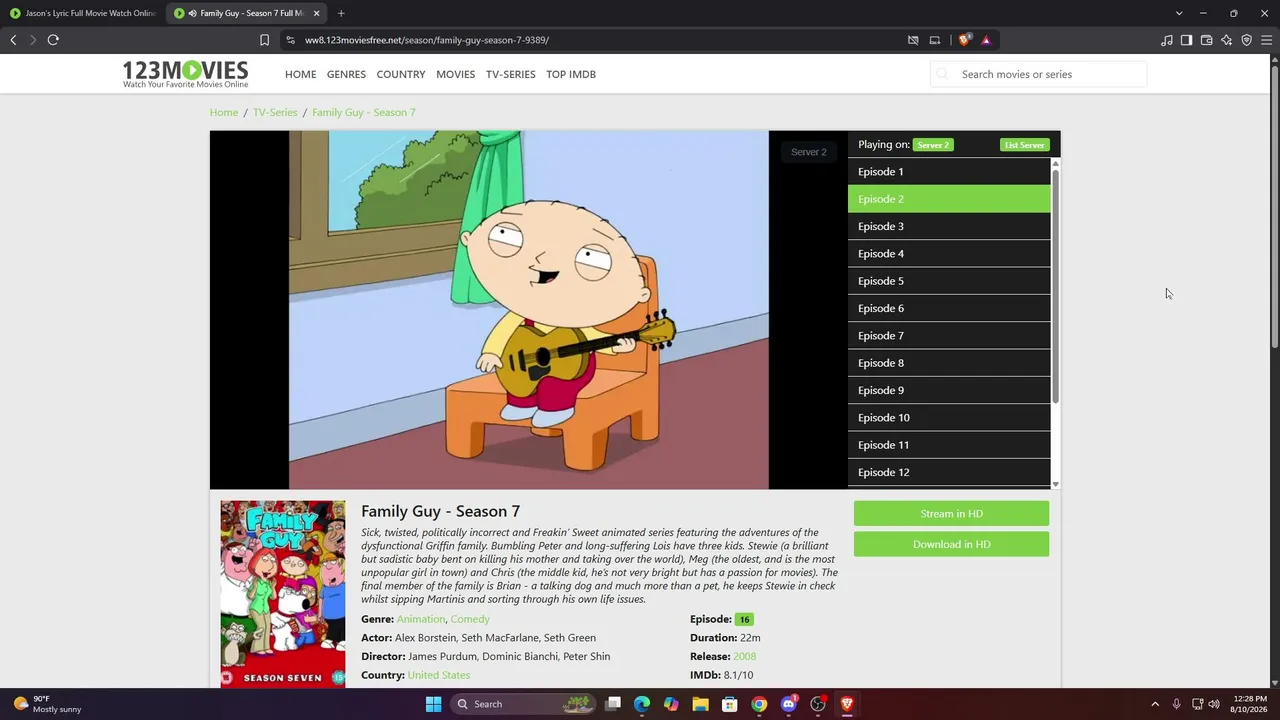Bookmark this page
The height and width of the screenshot is (720, 1280).
(264, 40)
